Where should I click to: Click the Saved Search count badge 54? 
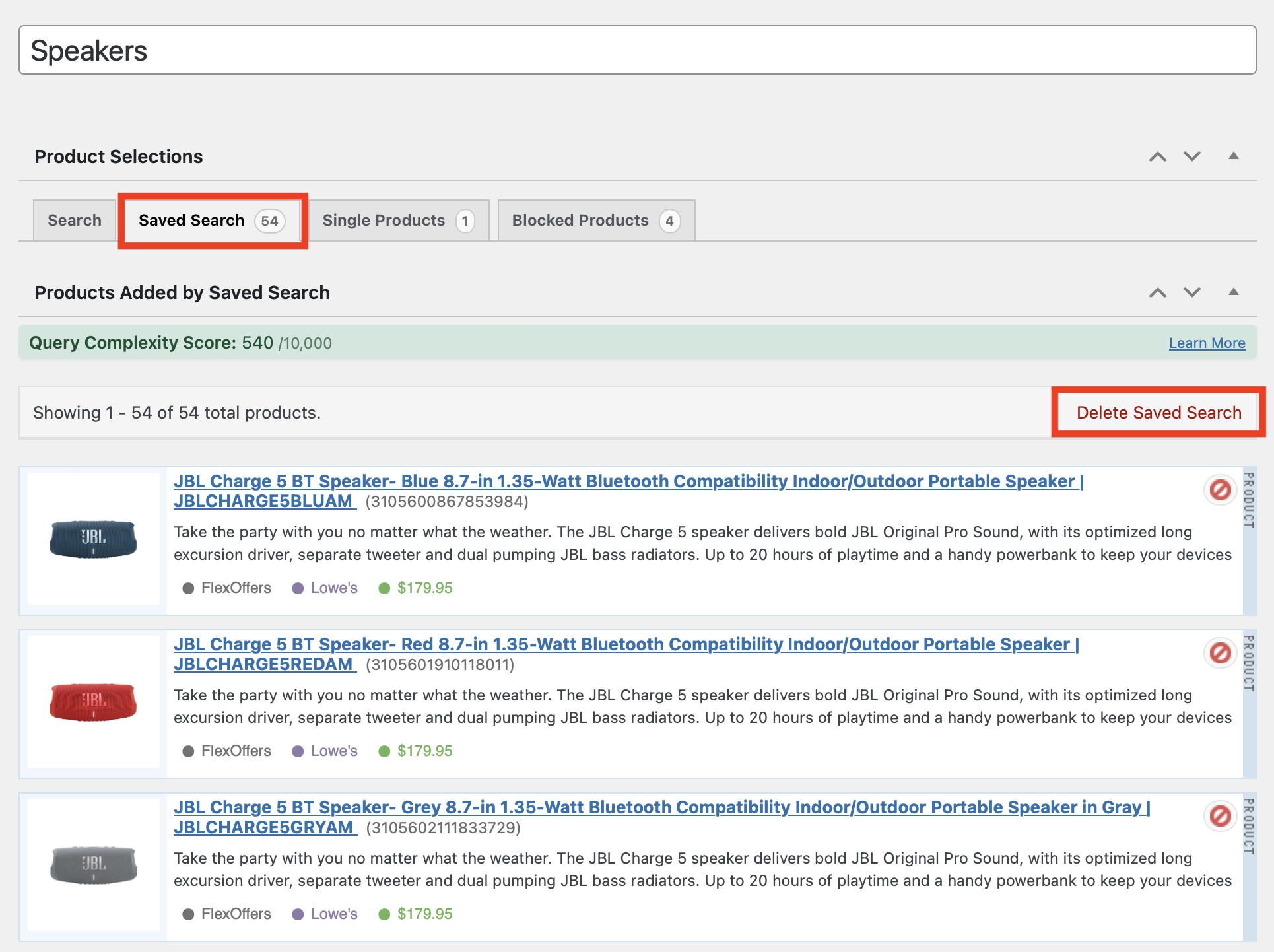click(270, 221)
